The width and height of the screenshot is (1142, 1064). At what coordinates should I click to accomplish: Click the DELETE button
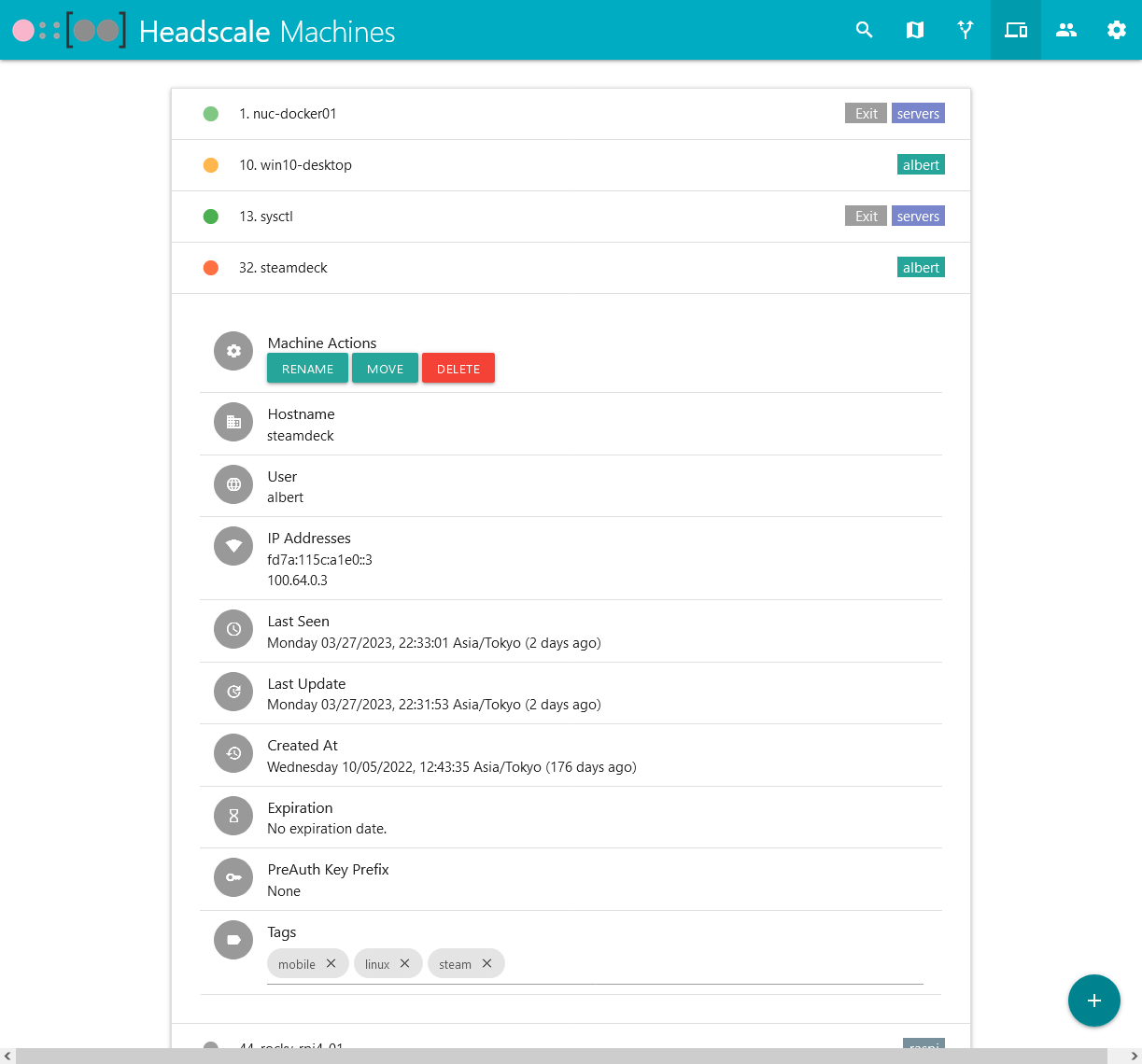pos(458,369)
